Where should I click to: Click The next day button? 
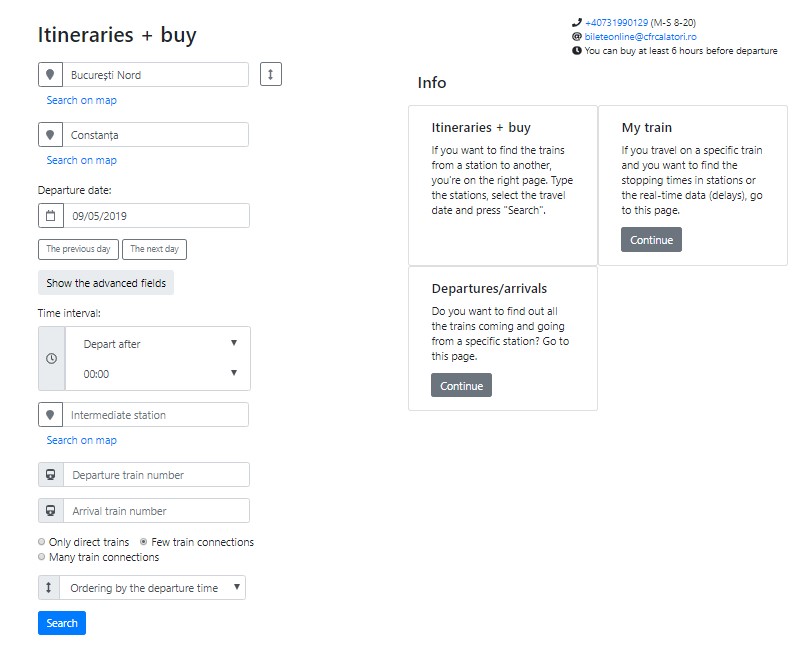(x=154, y=249)
